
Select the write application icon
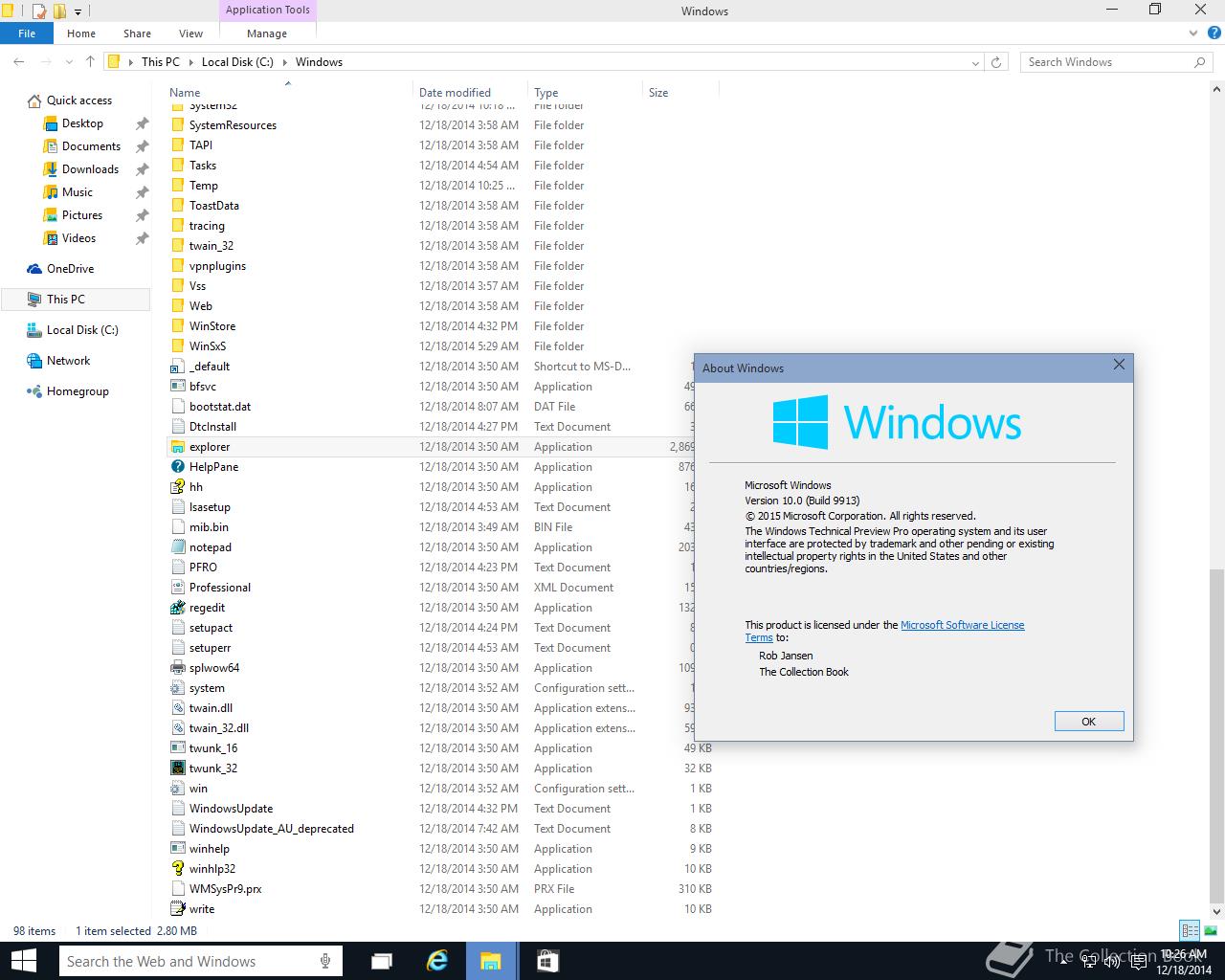[177, 909]
